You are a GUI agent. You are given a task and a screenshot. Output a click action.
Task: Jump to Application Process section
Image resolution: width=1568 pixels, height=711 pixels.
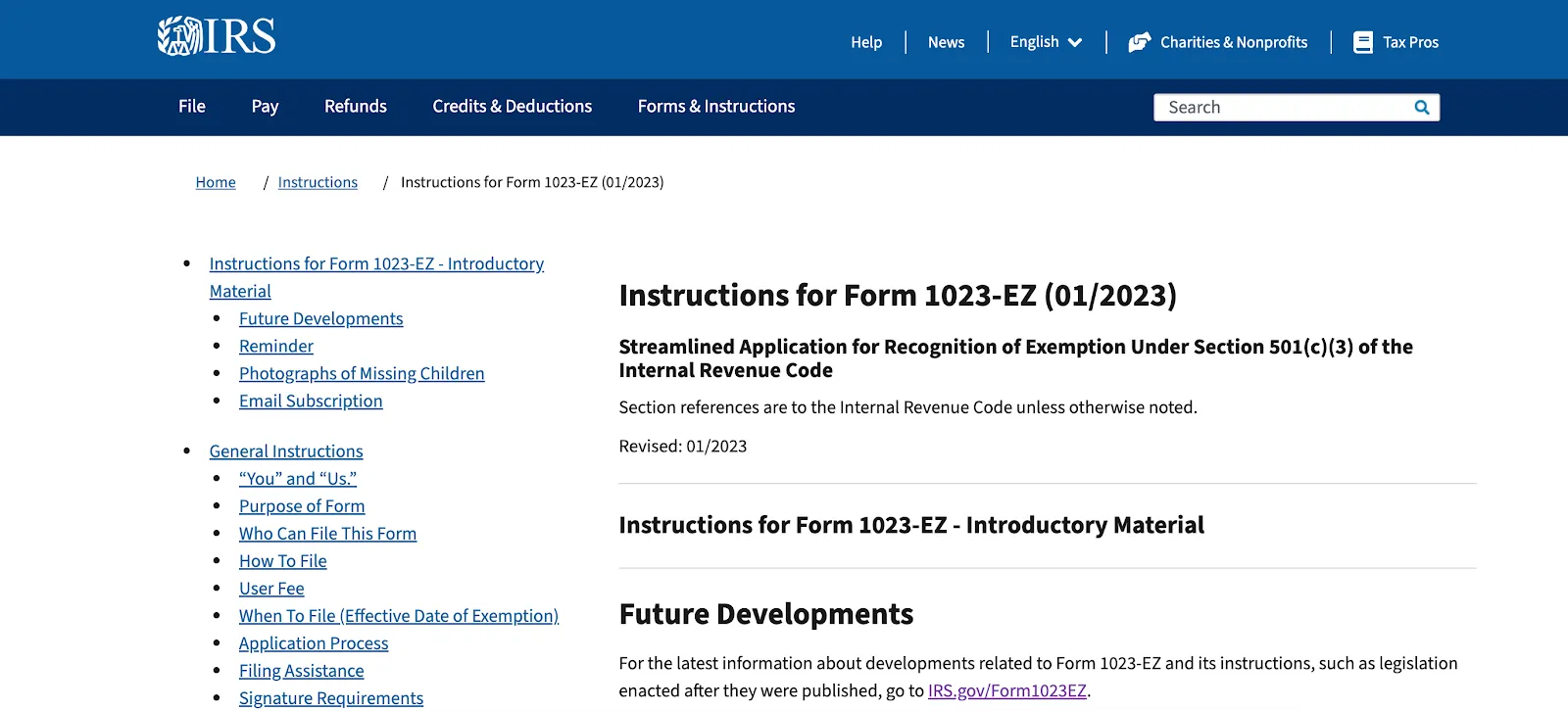314,642
